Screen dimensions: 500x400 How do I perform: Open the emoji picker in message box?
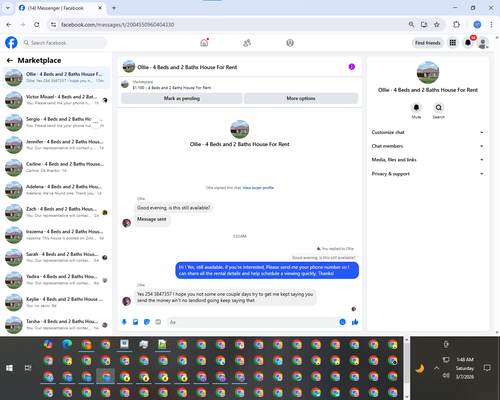(342, 322)
